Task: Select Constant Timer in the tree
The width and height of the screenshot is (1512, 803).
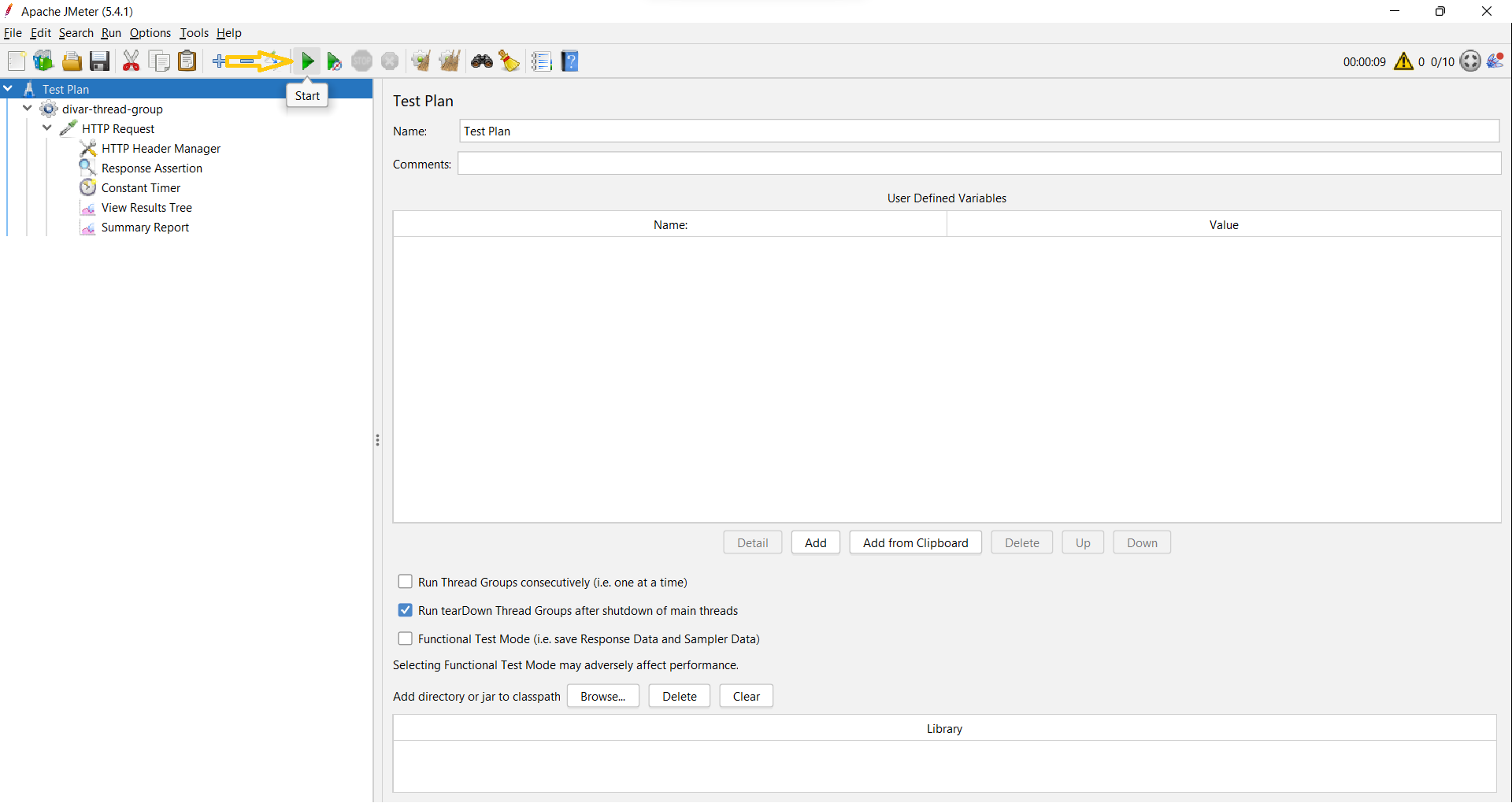Action: (x=140, y=188)
